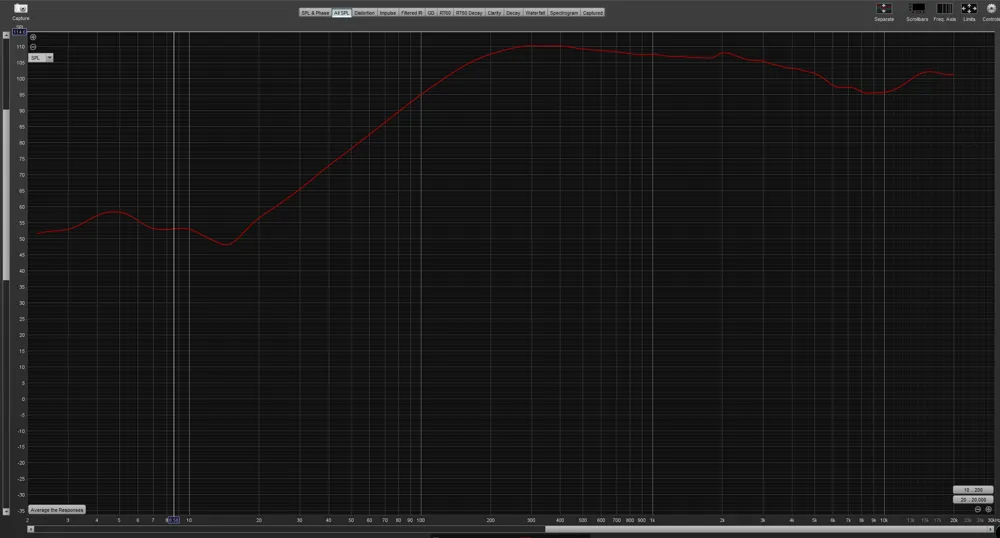The image size is (1000, 538).
Task: Switch to the Spectrogram tab
Action: [x=563, y=13]
